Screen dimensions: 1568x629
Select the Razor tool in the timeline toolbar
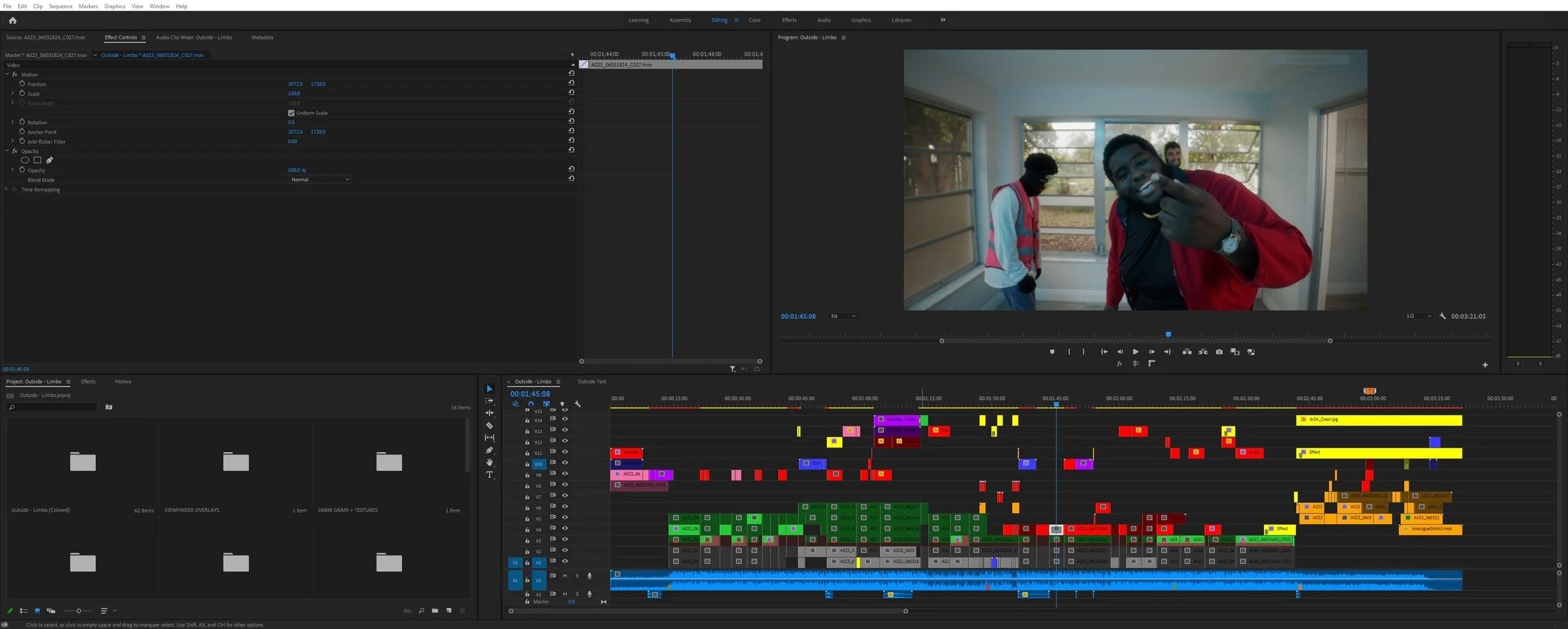click(490, 426)
